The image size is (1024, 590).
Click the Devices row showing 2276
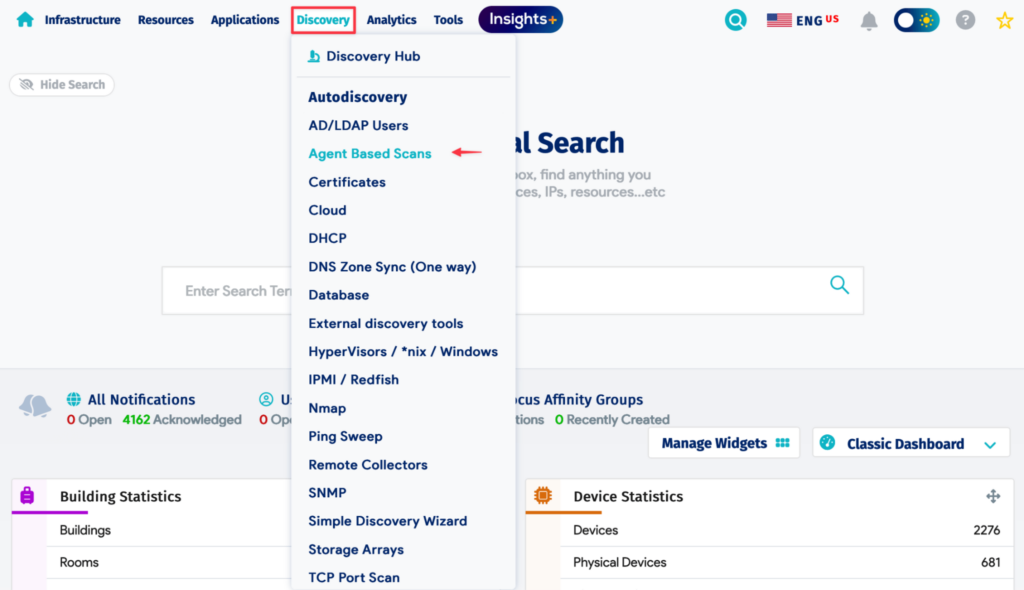tap(786, 530)
